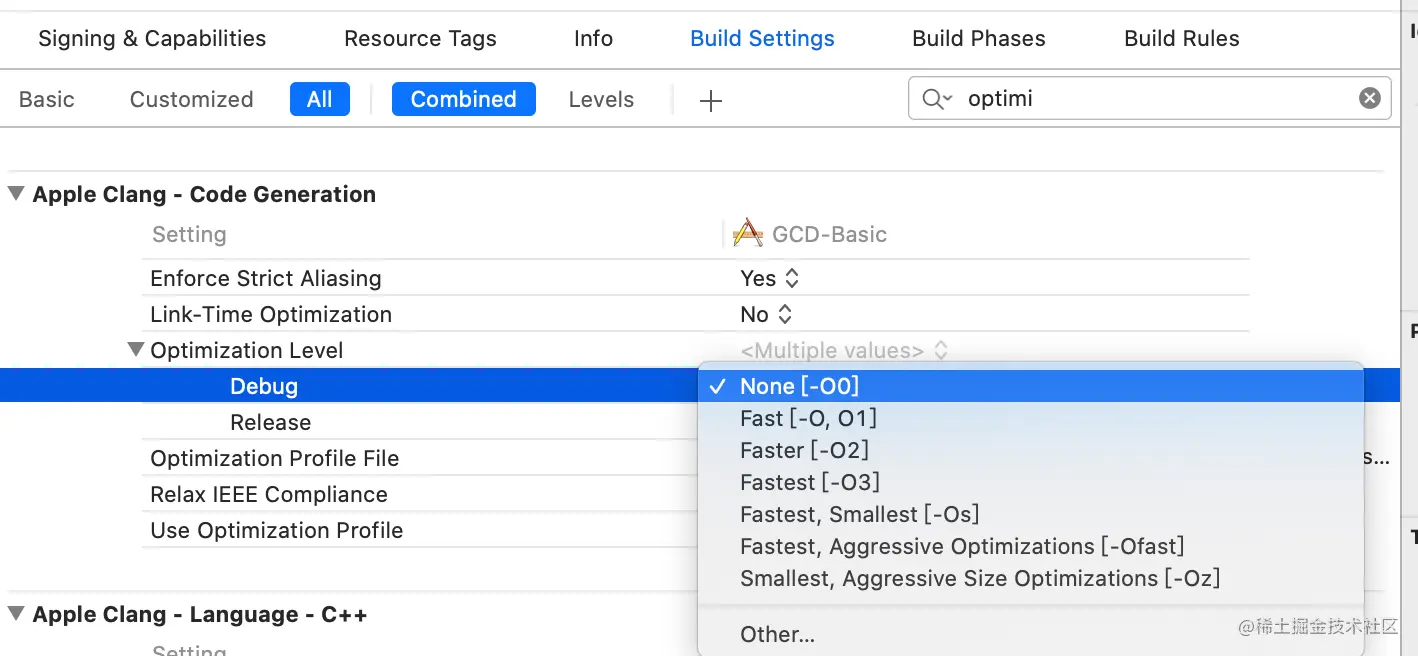Click the GCD-Basic target app icon
Viewport: 1418px width, 656px height.
(x=747, y=234)
